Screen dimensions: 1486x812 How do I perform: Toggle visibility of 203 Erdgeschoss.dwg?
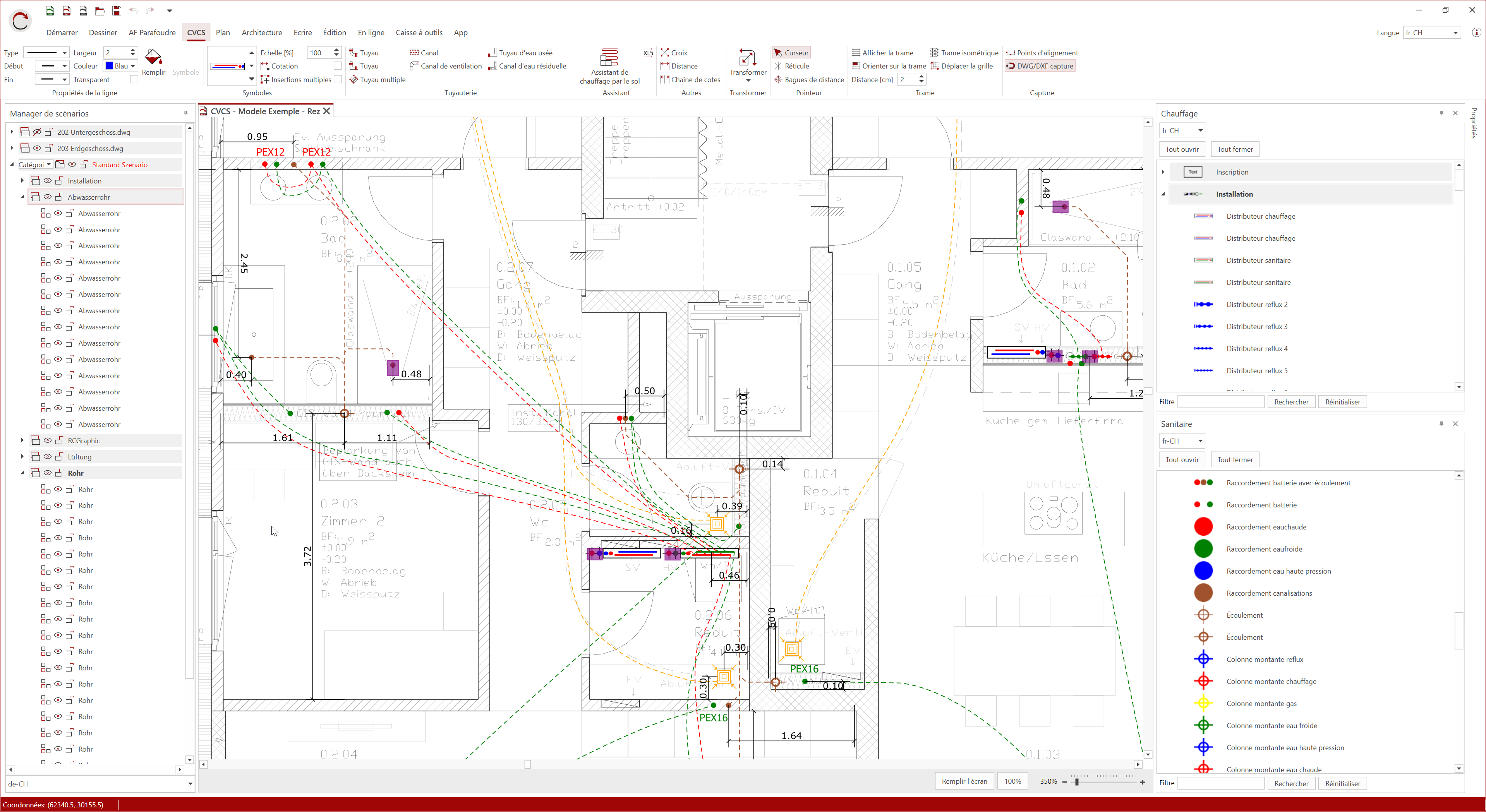[37, 148]
